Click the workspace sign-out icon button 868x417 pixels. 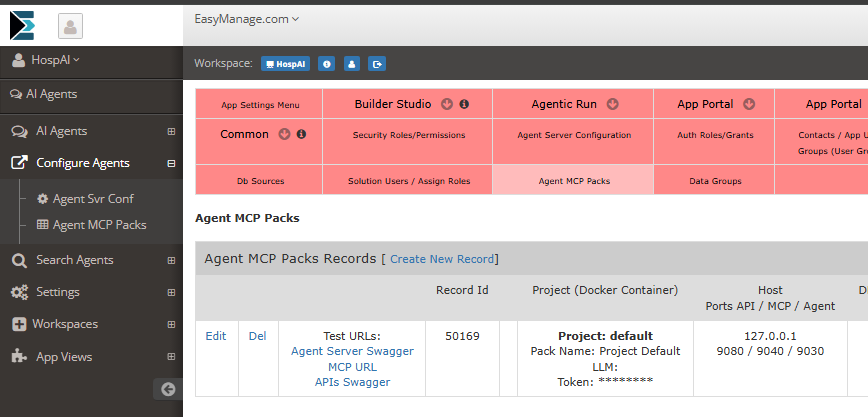[378, 64]
